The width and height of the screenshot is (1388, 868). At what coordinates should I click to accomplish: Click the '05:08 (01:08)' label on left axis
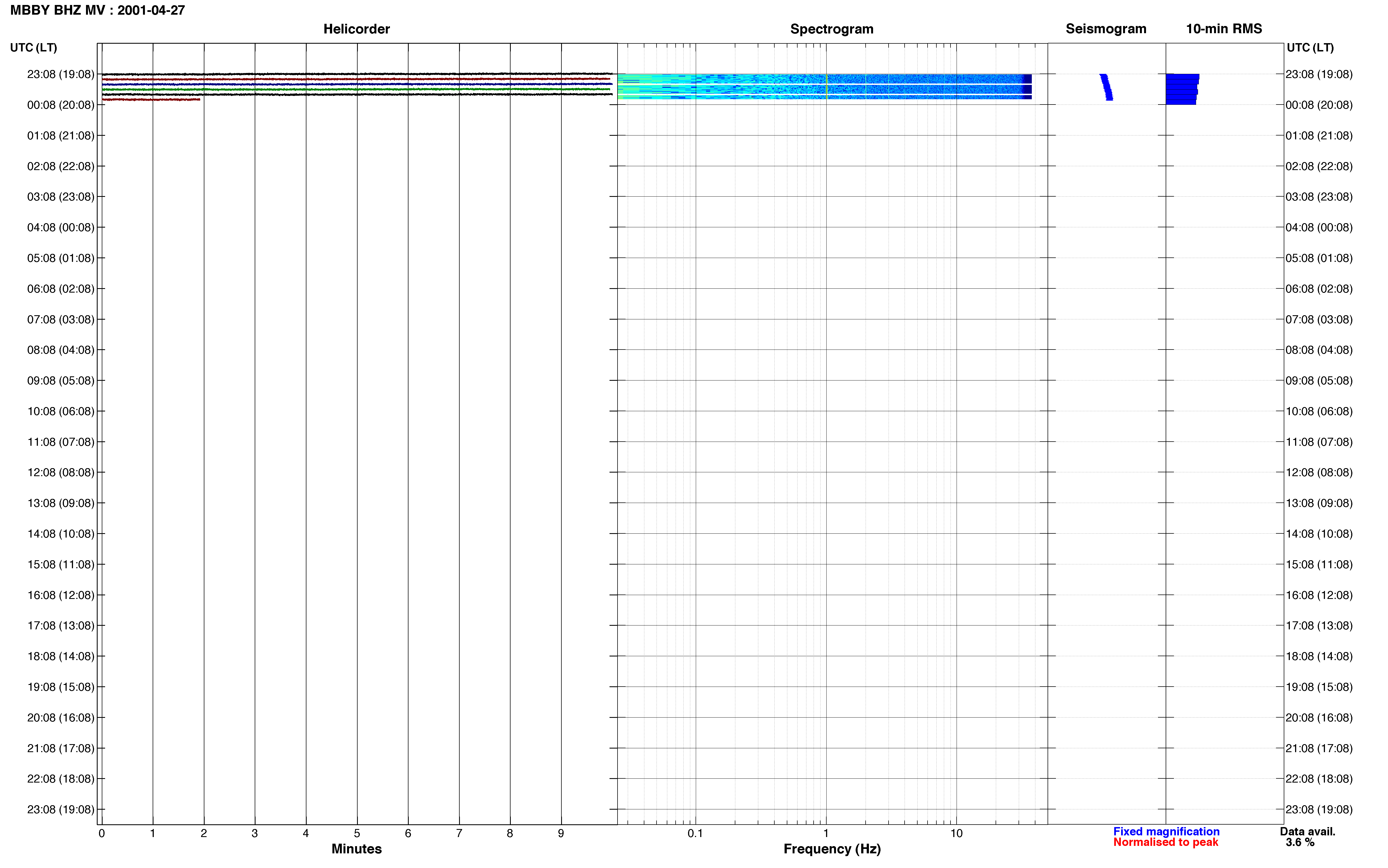pyautogui.click(x=60, y=258)
